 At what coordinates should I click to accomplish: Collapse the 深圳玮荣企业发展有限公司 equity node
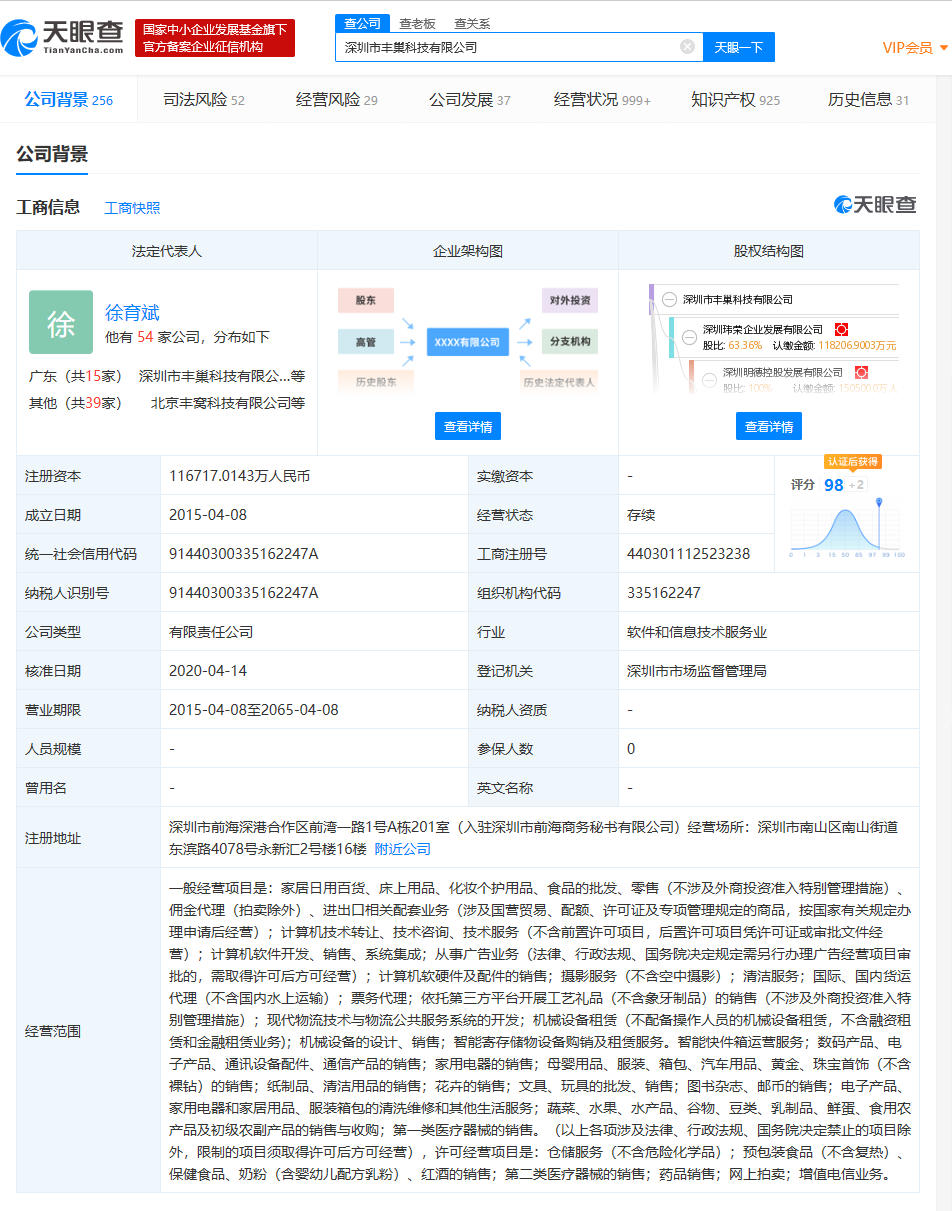click(x=688, y=337)
